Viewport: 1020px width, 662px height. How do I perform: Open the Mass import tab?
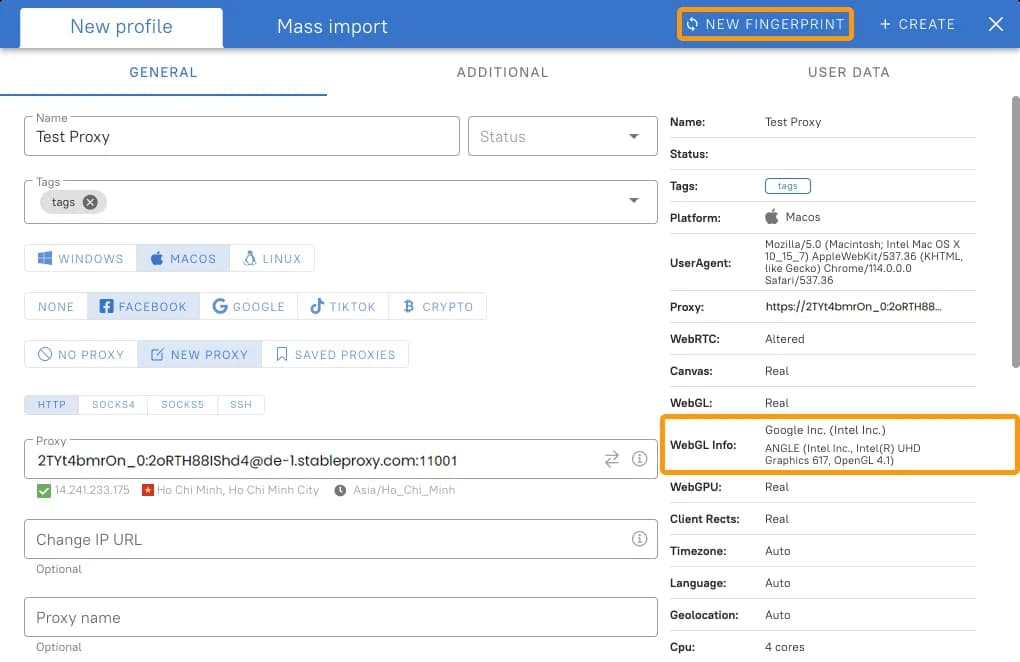click(332, 26)
